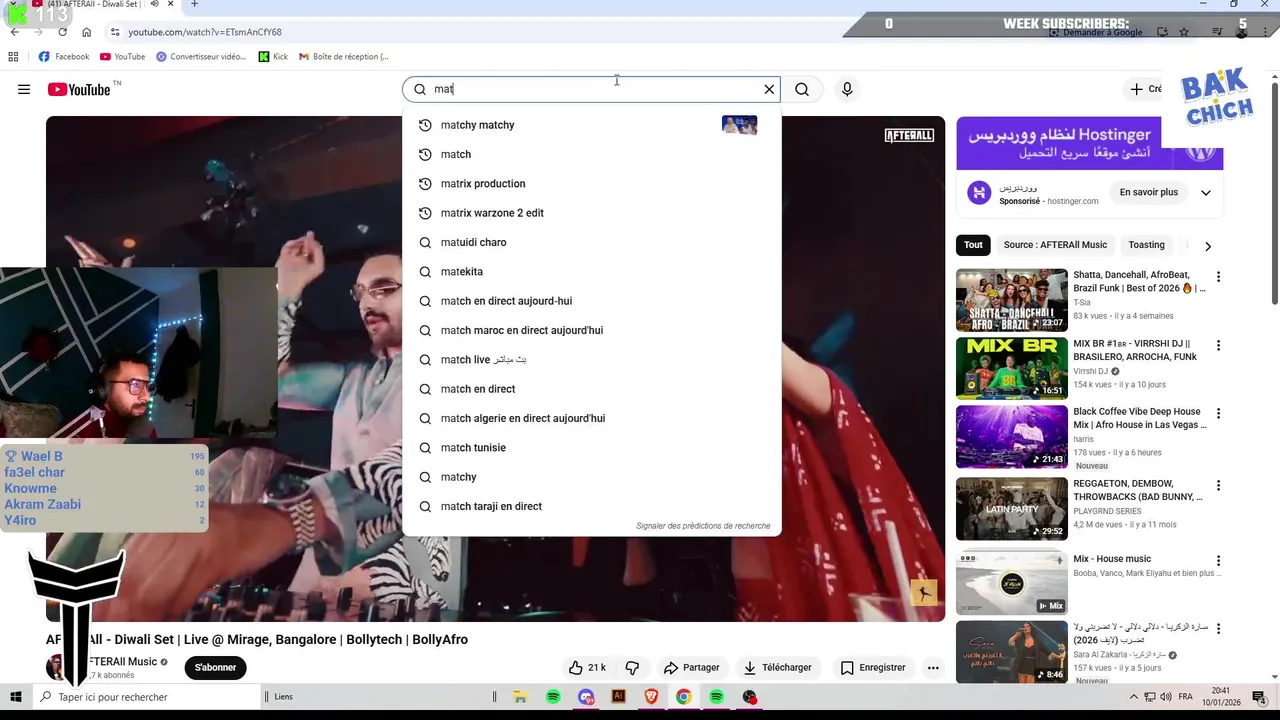The height and width of the screenshot is (720, 1280).
Task: Open menu for REGGAETON, DEMBOW video
Action: pyautogui.click(x=1218, y=485)
